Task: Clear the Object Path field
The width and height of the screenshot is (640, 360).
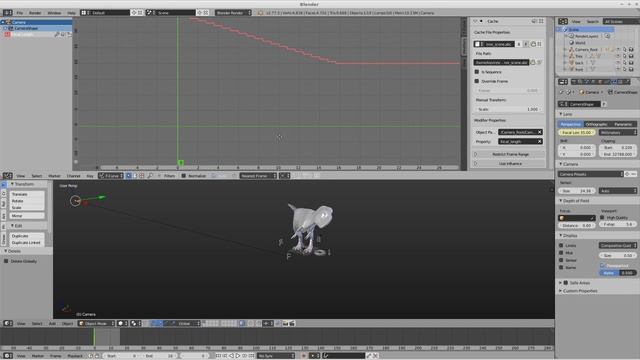Action: [x=540, y=132]
